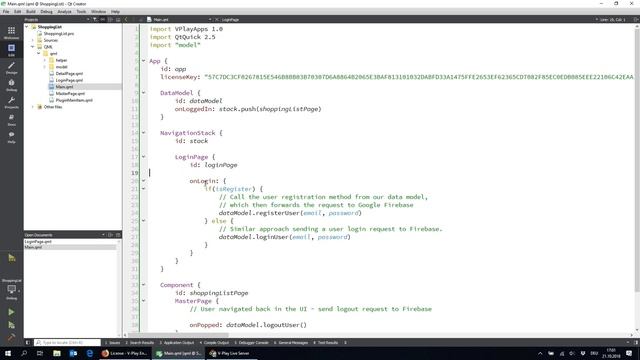Viewport: 640px width, 360px height.
Task: Split the editor view in the top right
Action: [636, 19]
